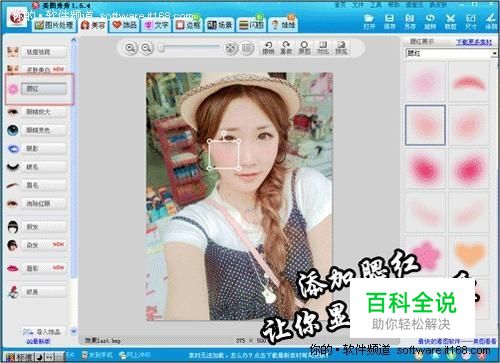Select the orange heart blush thumbnail

click(x=469, y=255)
